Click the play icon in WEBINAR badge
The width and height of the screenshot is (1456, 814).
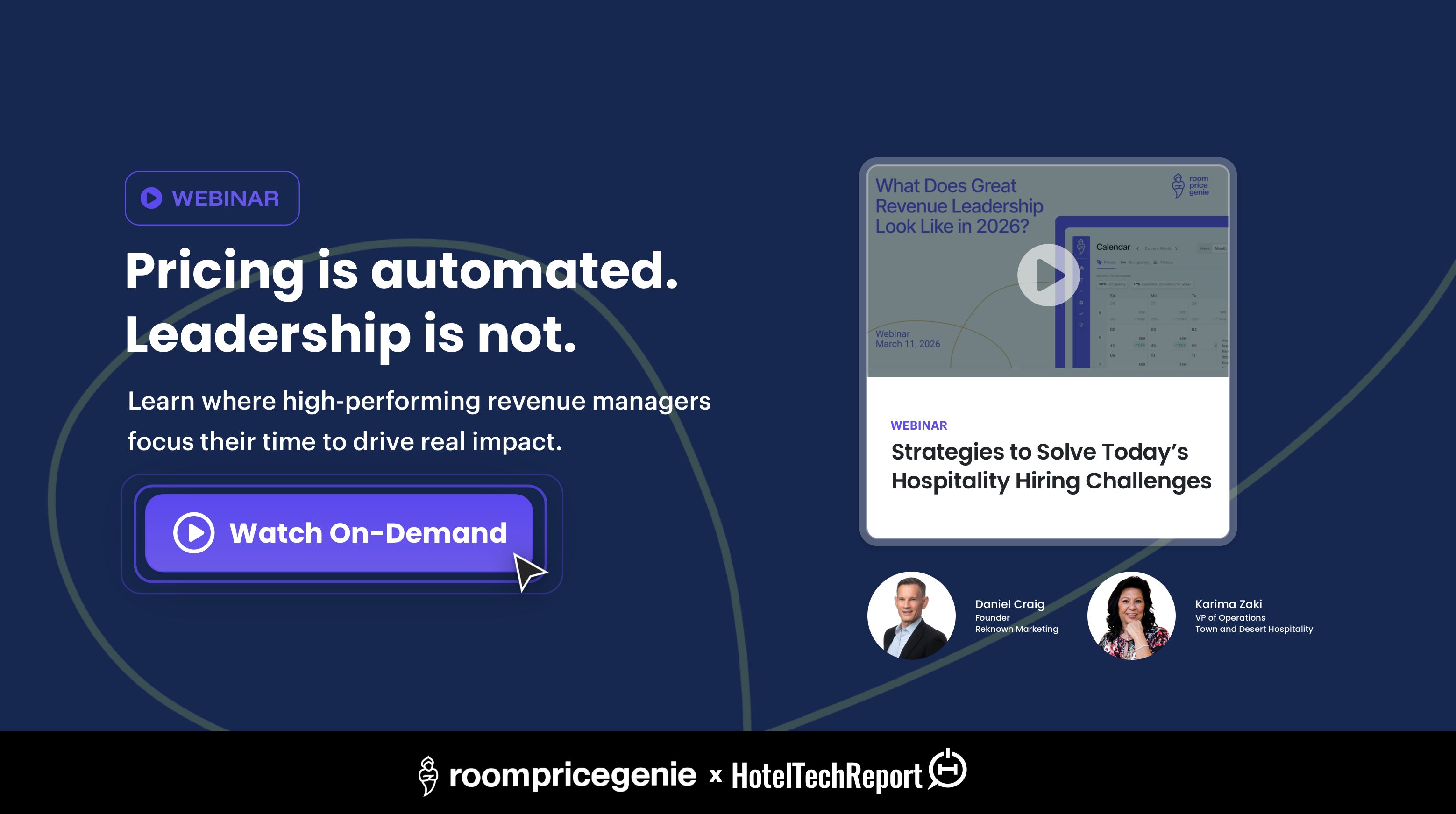click(151, 198)
